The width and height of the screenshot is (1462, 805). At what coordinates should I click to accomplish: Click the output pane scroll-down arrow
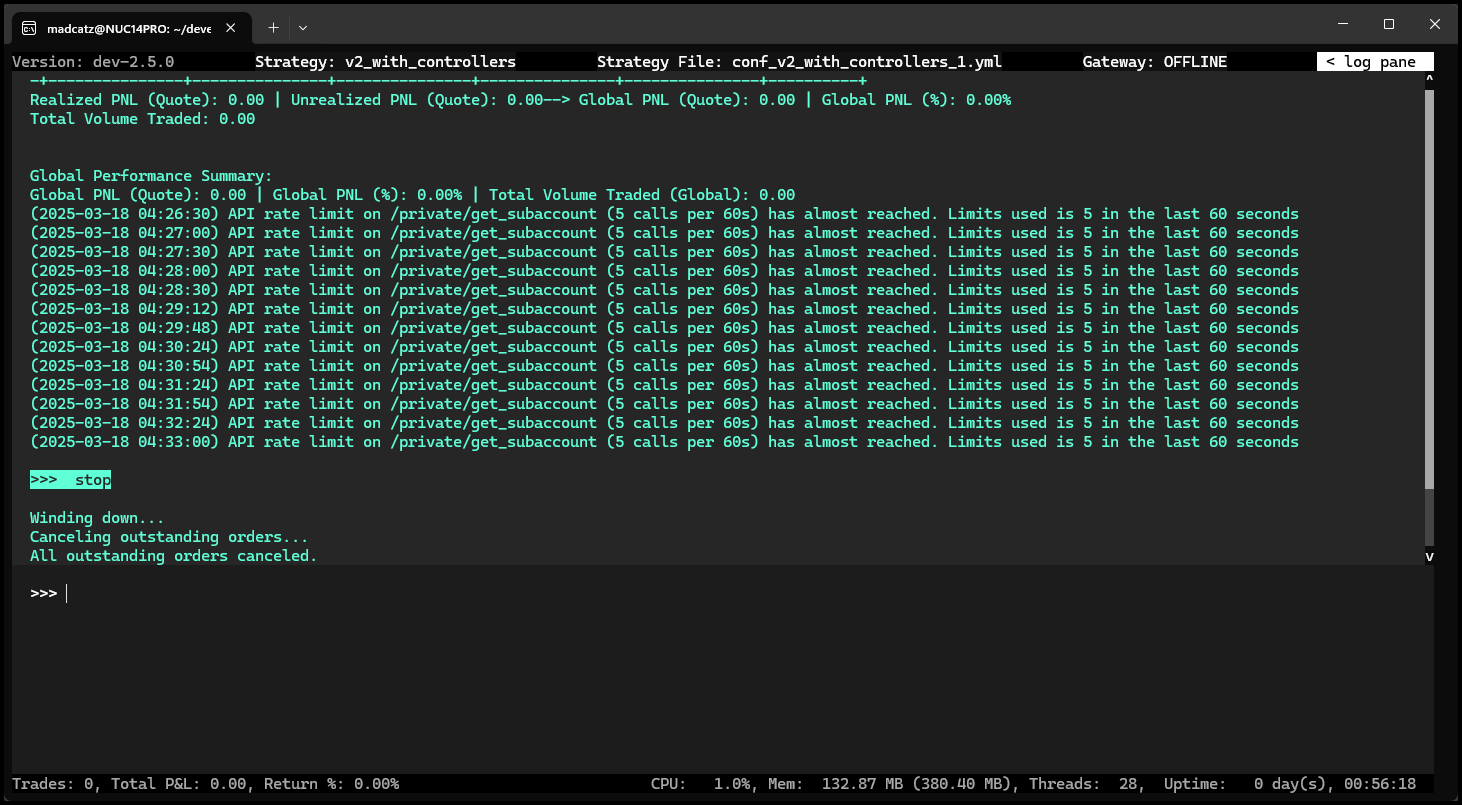pos(1429,557)
